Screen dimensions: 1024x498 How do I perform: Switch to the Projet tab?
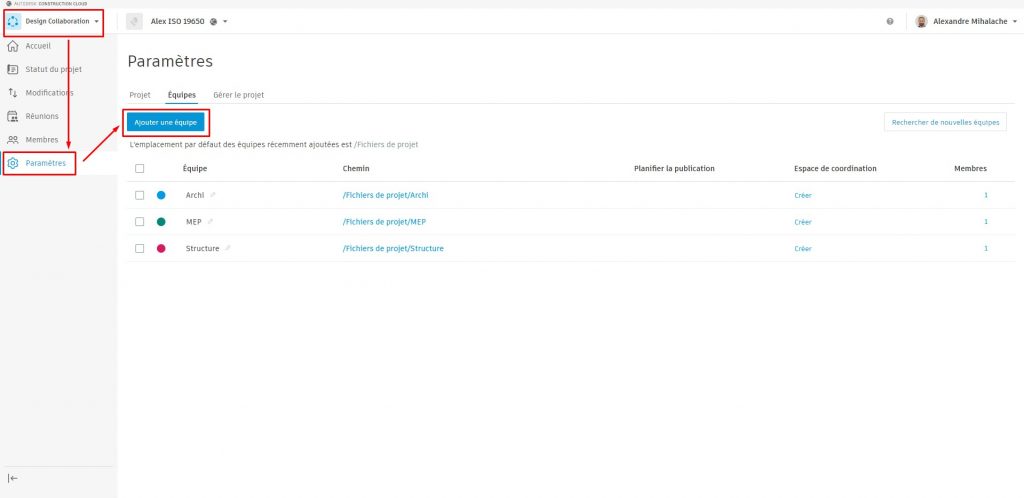pyautogui.click(x=140, y=95)
